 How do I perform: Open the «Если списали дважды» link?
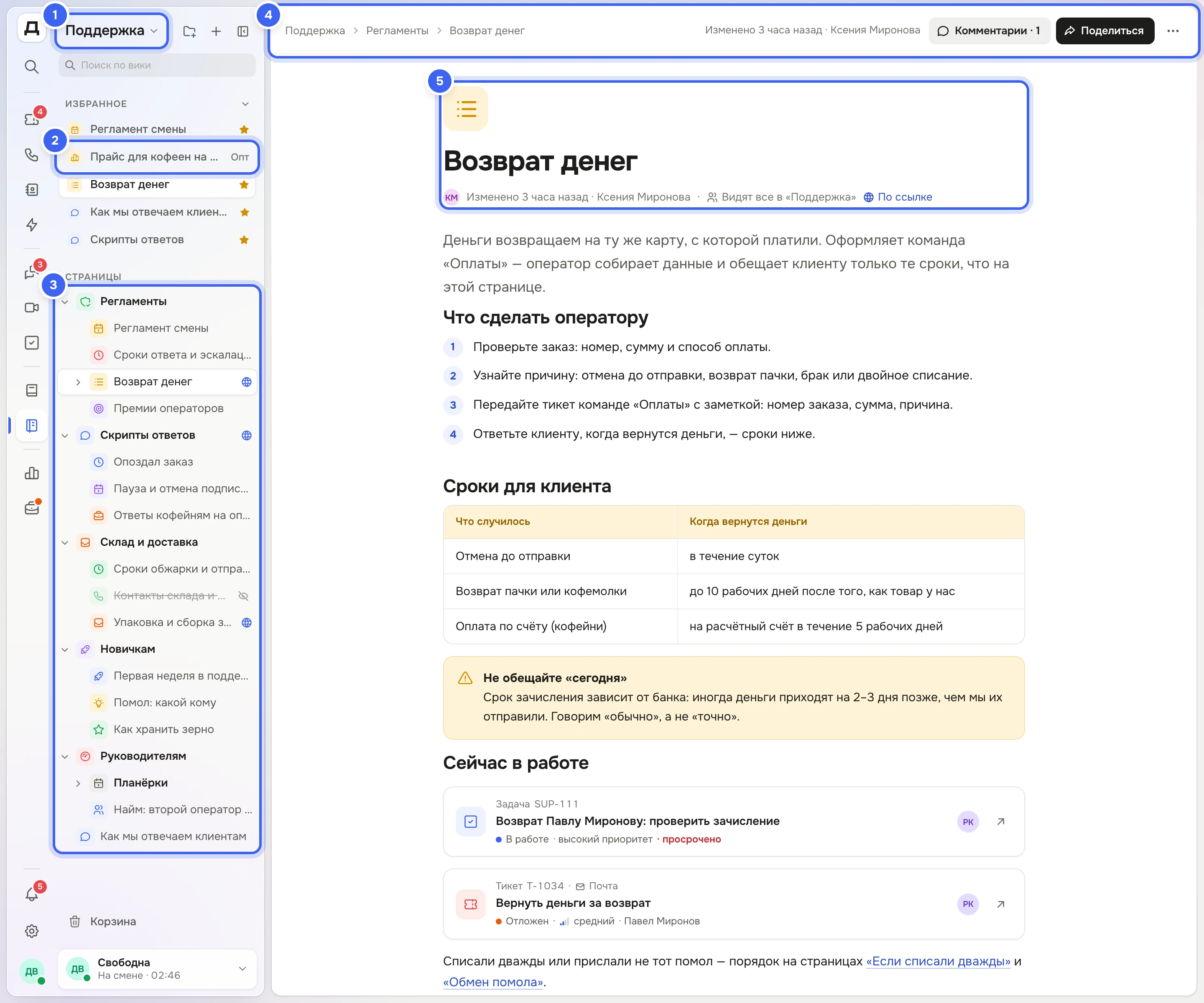click(938, 961)
